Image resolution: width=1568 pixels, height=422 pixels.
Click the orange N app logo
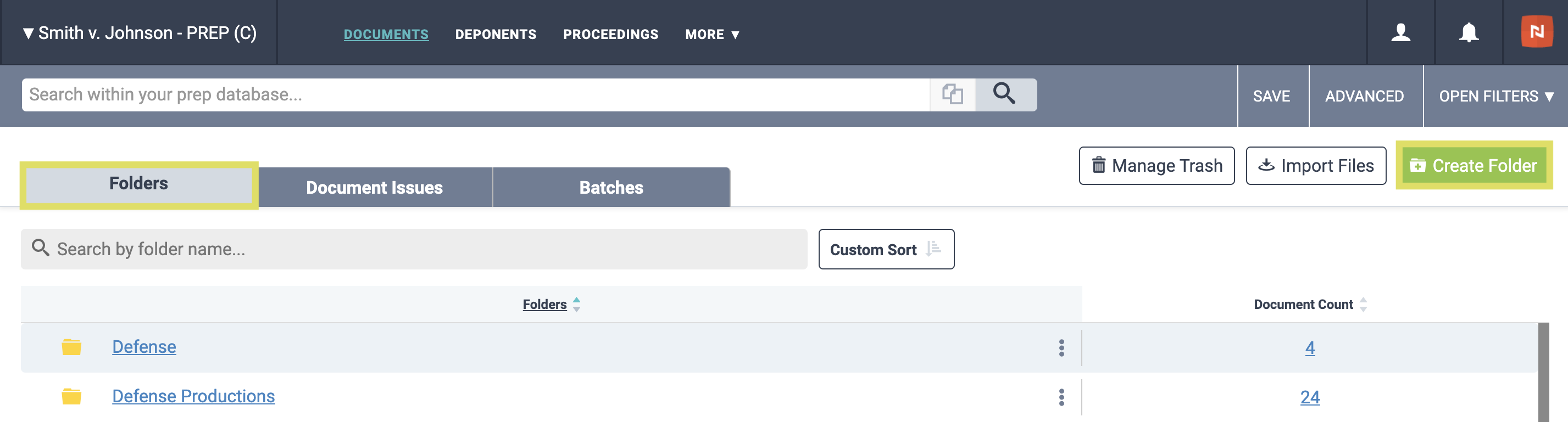[x=1537, y=32]
